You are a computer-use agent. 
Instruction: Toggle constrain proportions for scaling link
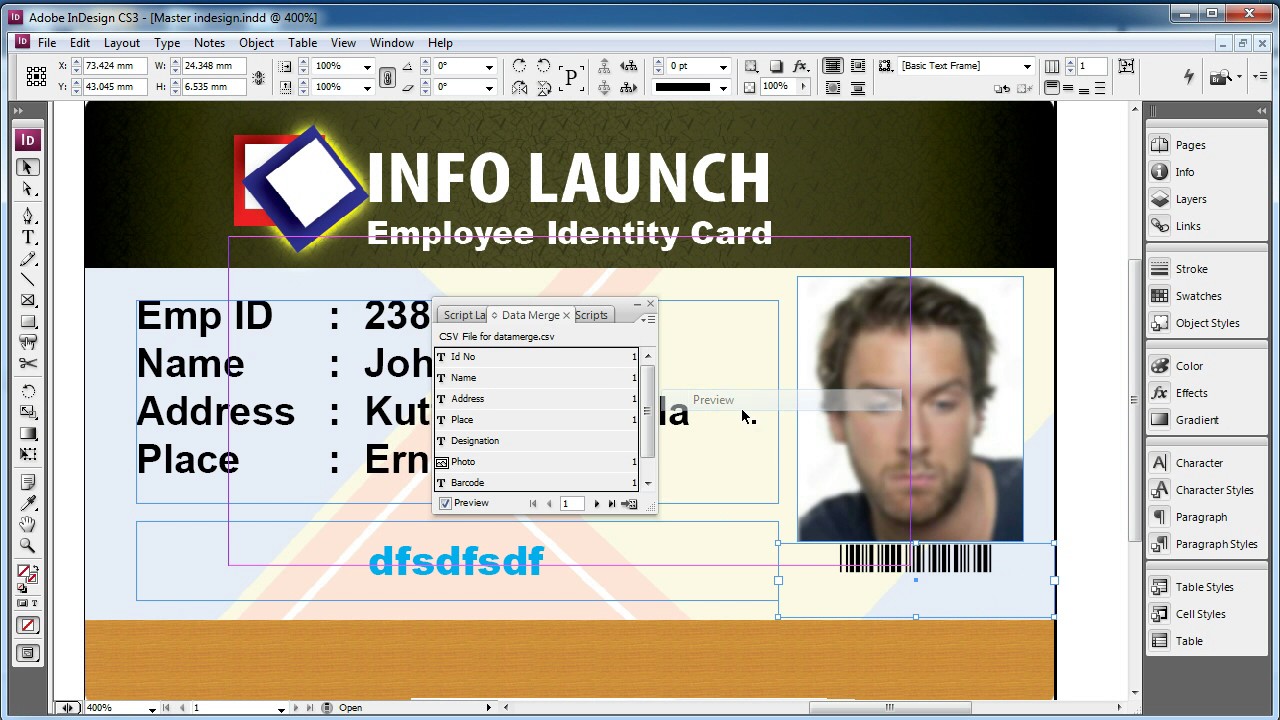(388, 76)
